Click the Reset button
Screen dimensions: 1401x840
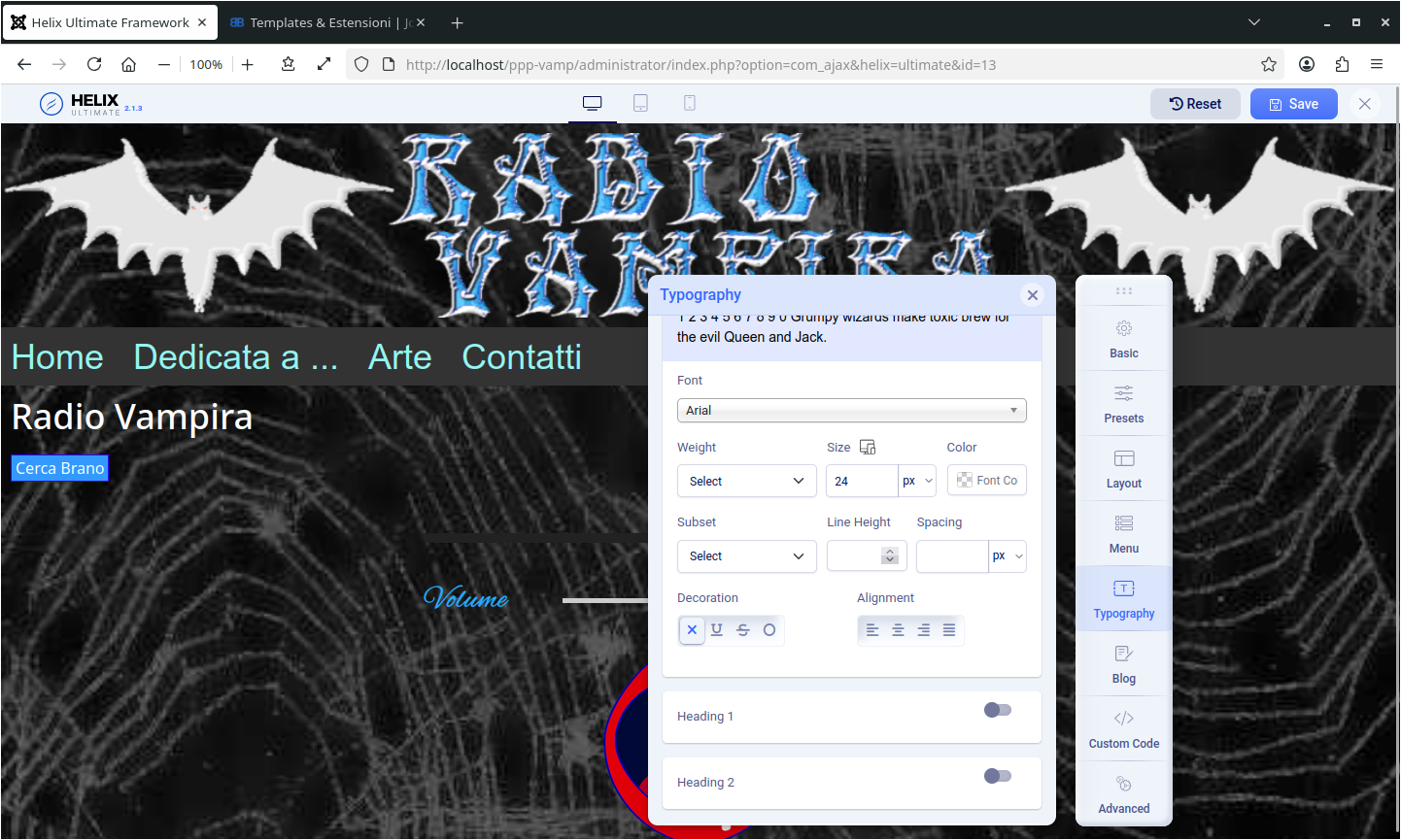tap(1195, 104)
